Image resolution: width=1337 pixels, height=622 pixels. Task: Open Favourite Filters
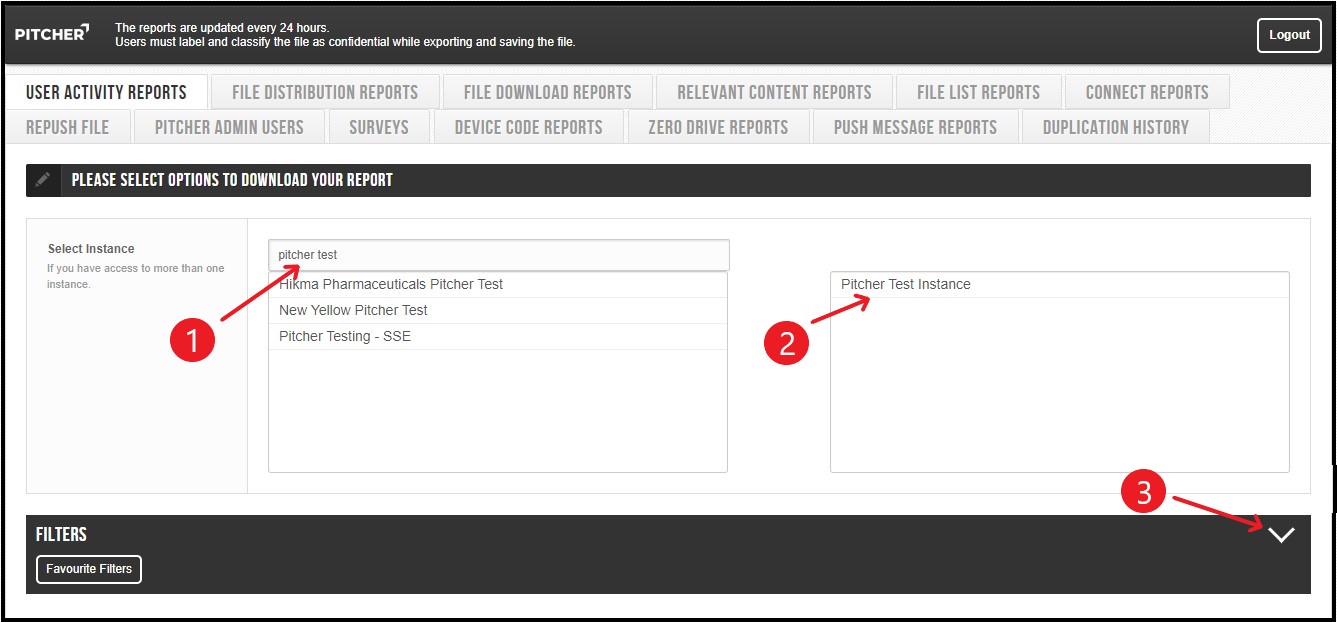tap(88, 569)
